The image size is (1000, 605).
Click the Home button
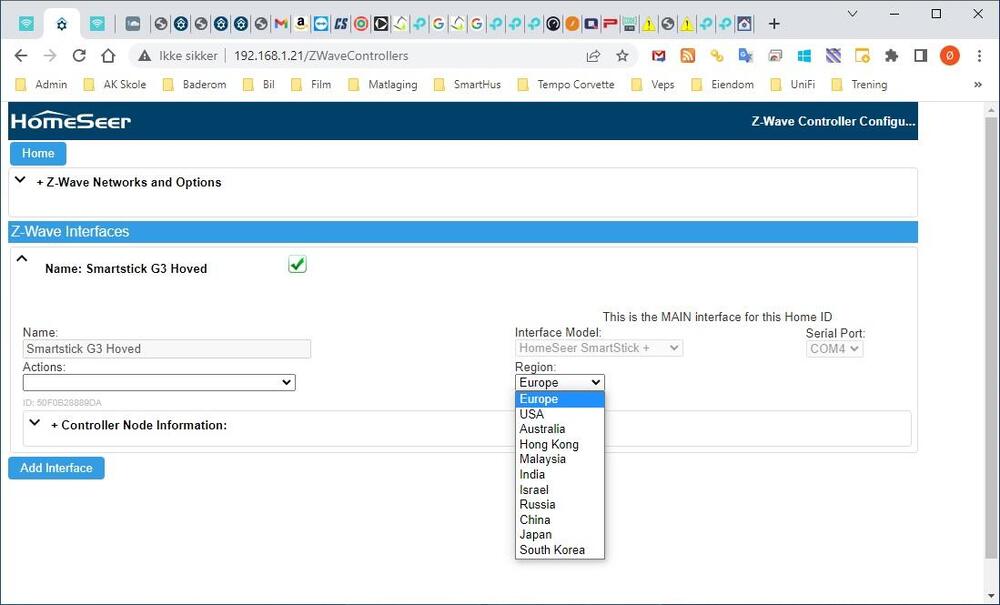point(38,153)
